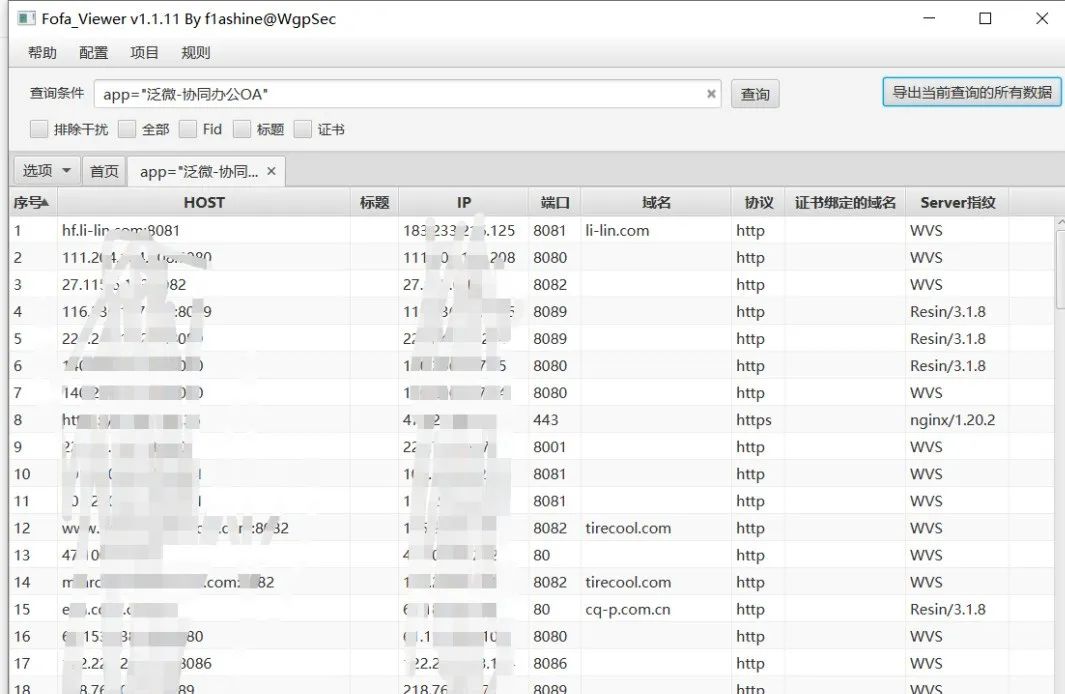1065x694 pixels.
Task: Sort by the Server指纹 column header
Action: coord(958,202)
